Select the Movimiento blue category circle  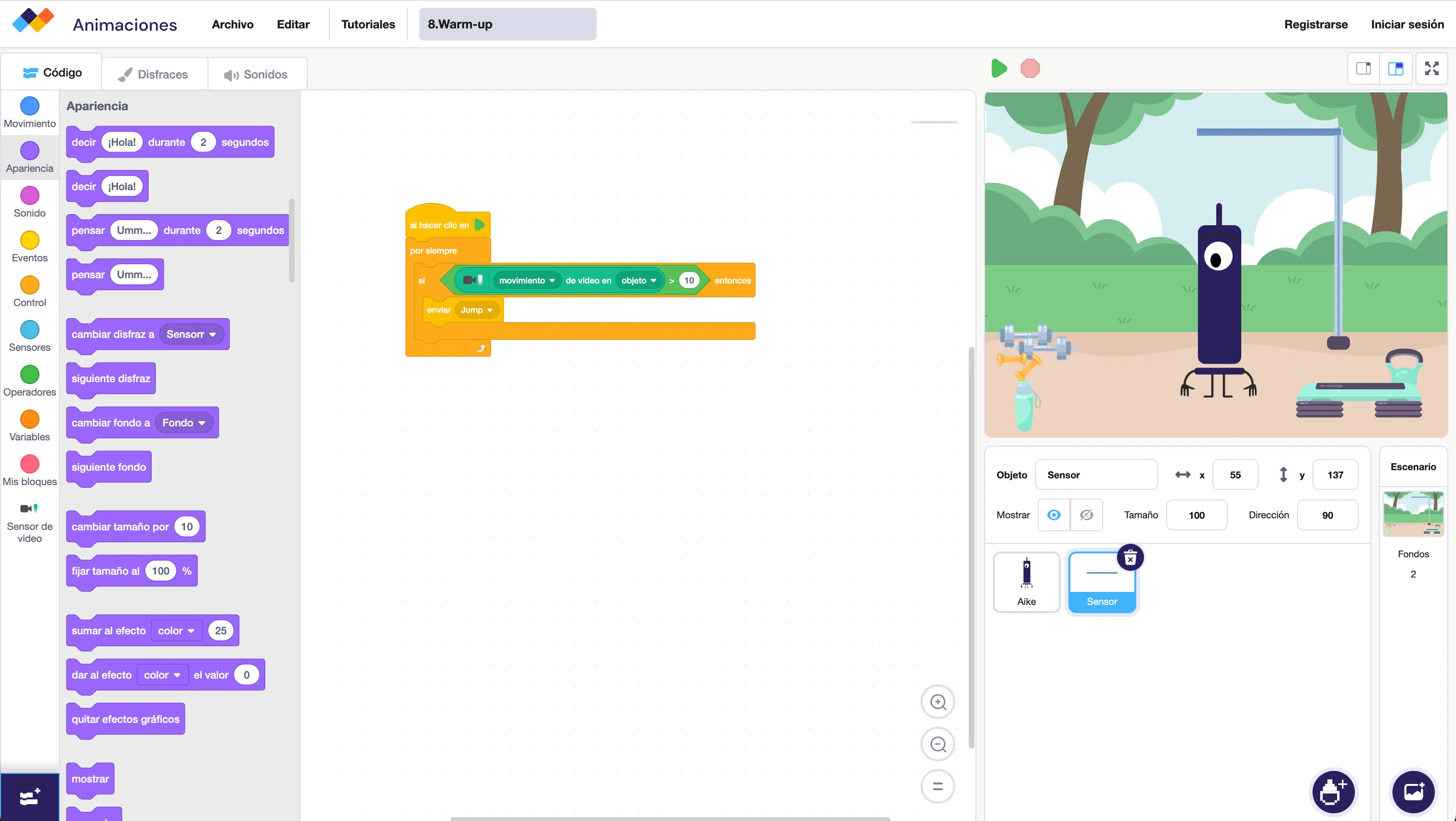pyautogui.click(x=29, y=106)
